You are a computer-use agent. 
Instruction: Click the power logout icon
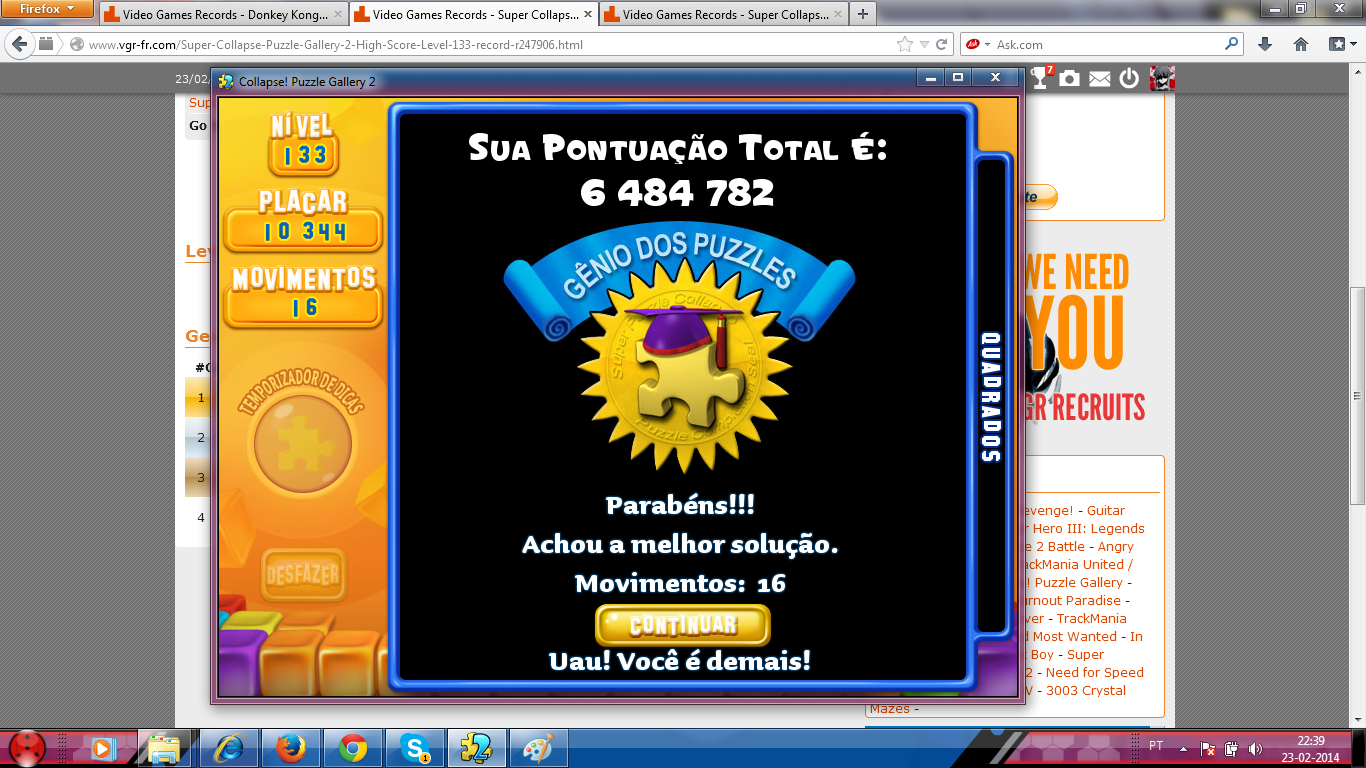(1129, 79)
